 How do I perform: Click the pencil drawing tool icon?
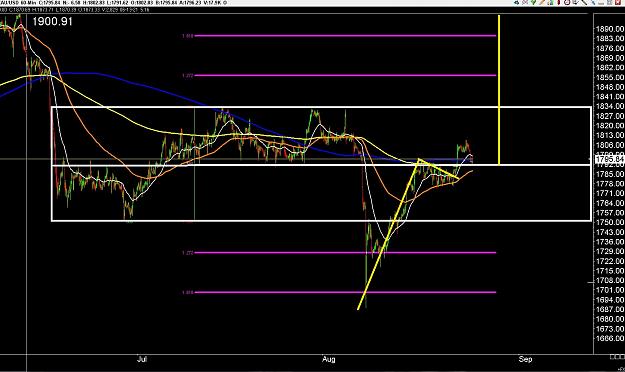click(542, 2)
